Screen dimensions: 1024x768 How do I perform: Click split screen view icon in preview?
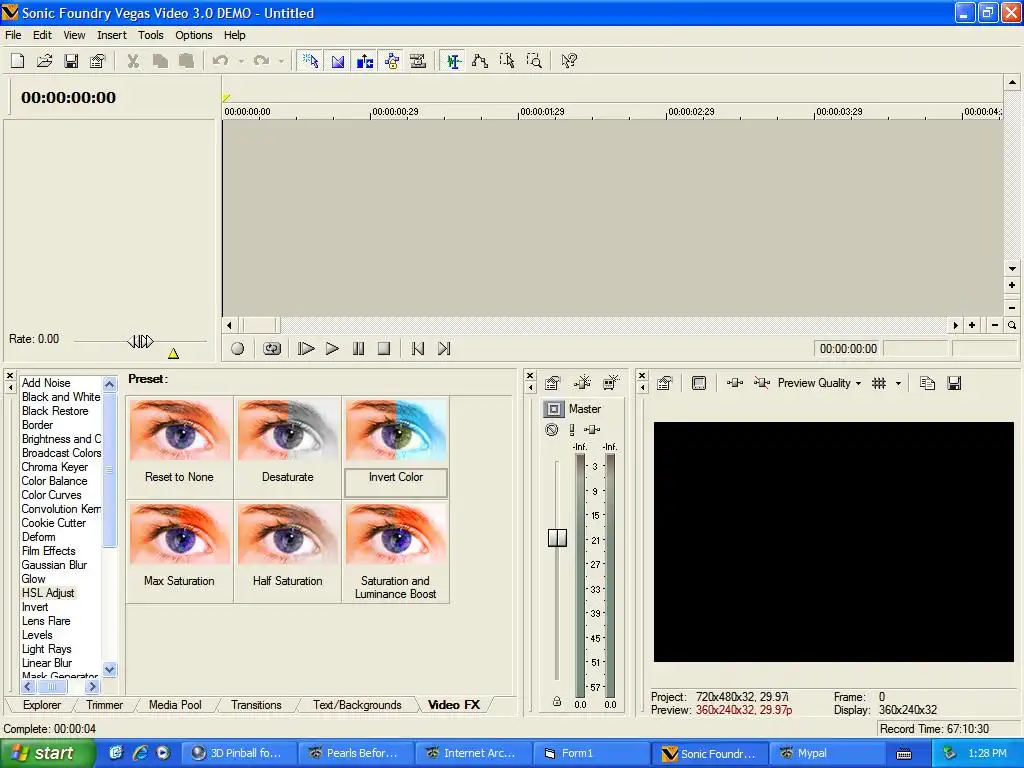(761, 383)
